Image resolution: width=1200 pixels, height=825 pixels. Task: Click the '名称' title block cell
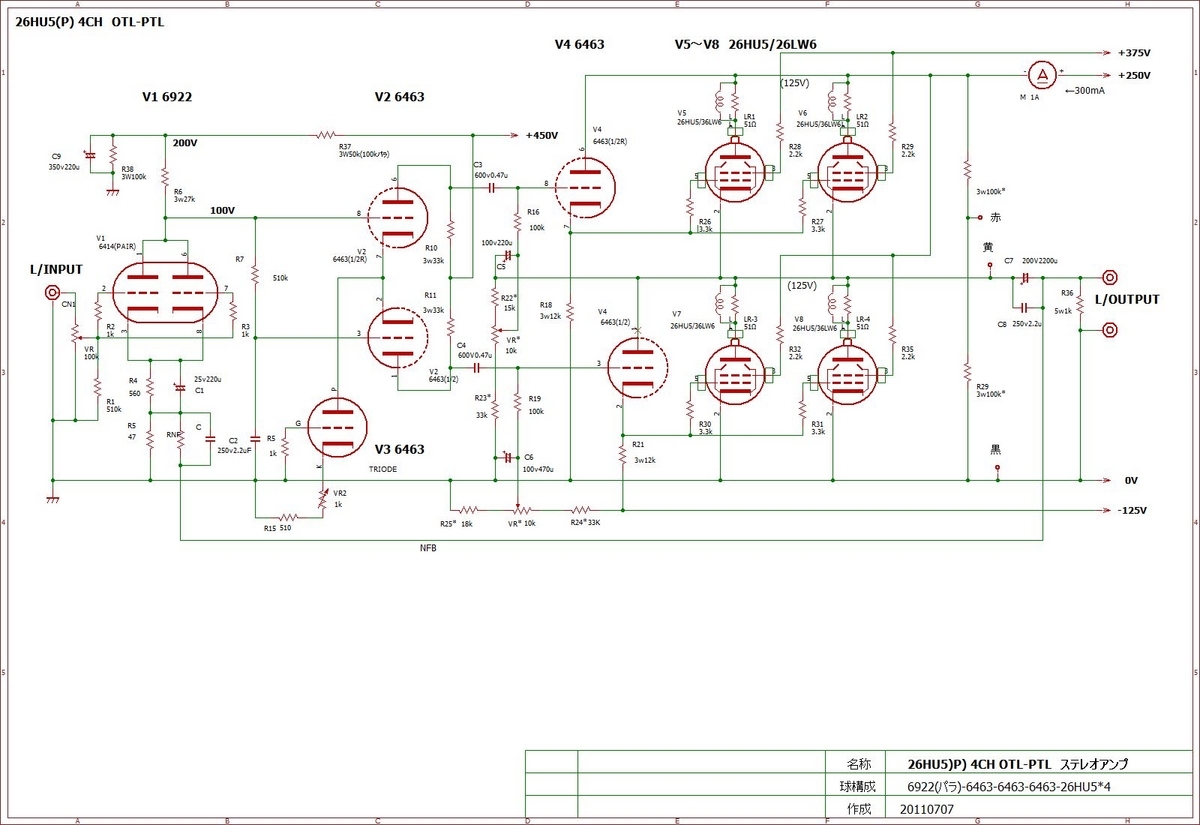(x=860, y=763)
